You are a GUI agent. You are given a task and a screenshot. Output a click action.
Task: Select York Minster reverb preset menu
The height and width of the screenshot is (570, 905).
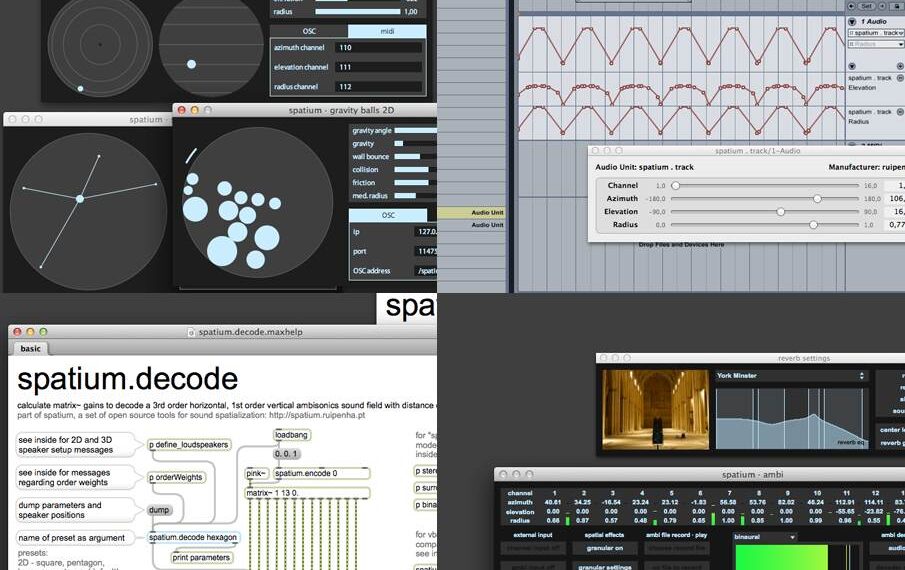[x=789, y=376]
